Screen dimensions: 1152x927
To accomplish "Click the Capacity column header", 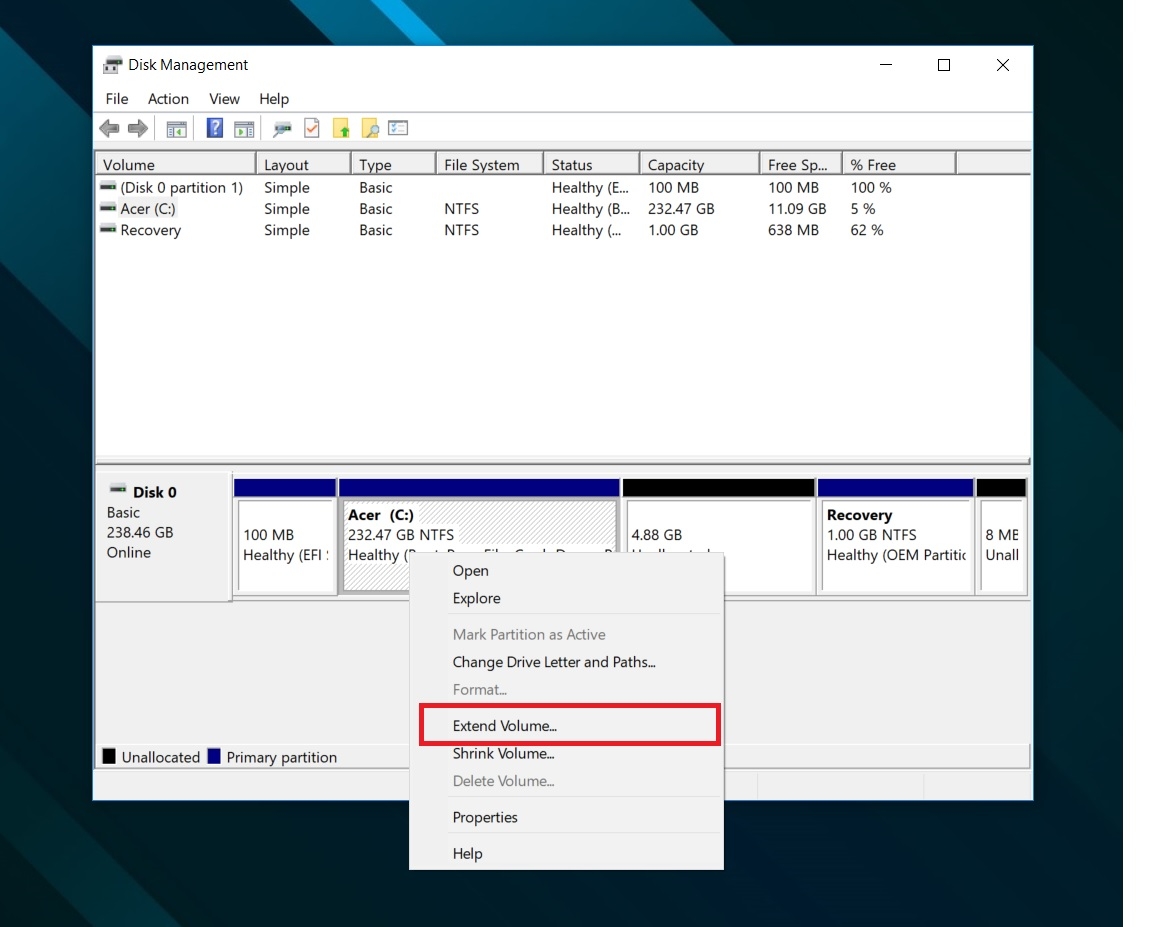I will point(675,163).
